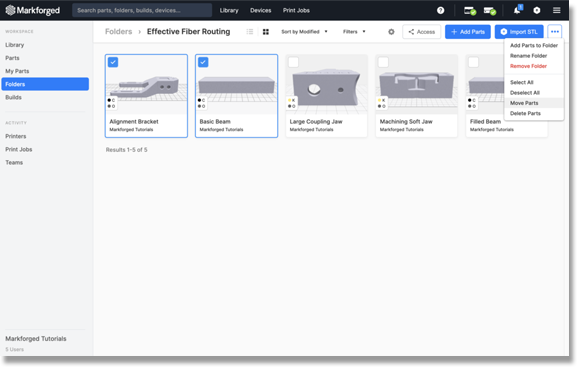
Task: Open Builds in the sidebar
Action: coord(13,97)
